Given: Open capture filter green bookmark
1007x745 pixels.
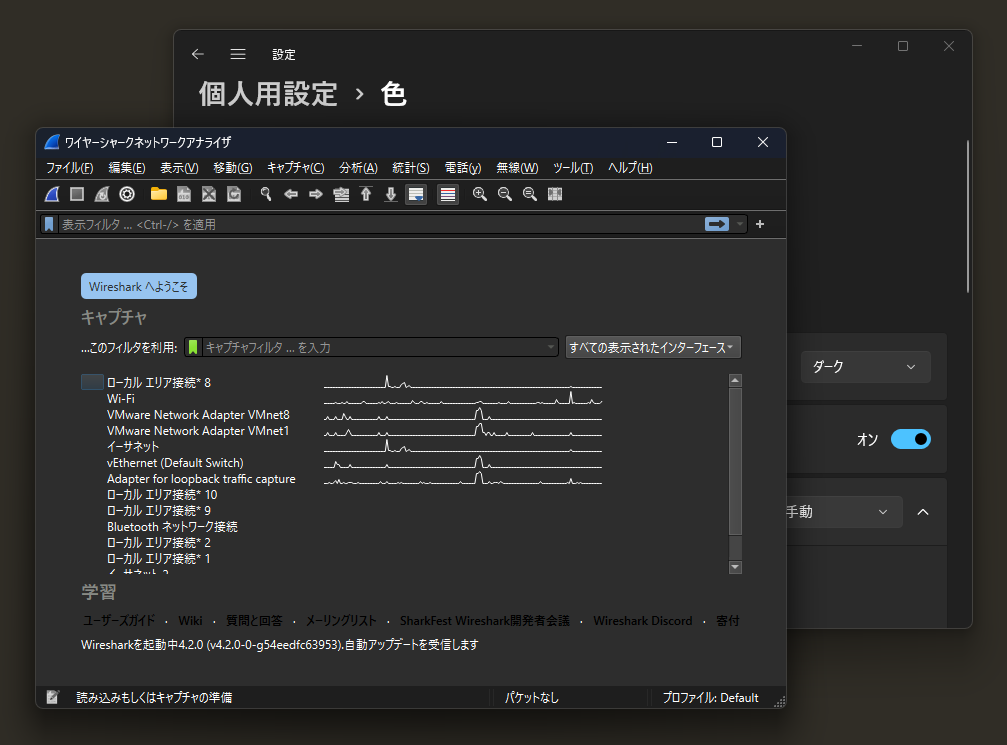Looking at the screenshot, I should point(193,347).
